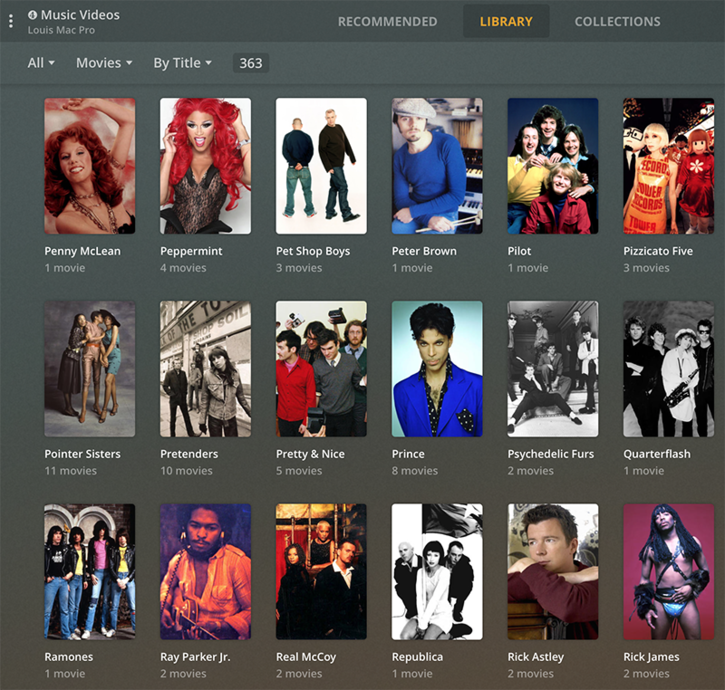Open the Movies type dropdown
The image size is (725, 690).
click(x=104, y=63)
